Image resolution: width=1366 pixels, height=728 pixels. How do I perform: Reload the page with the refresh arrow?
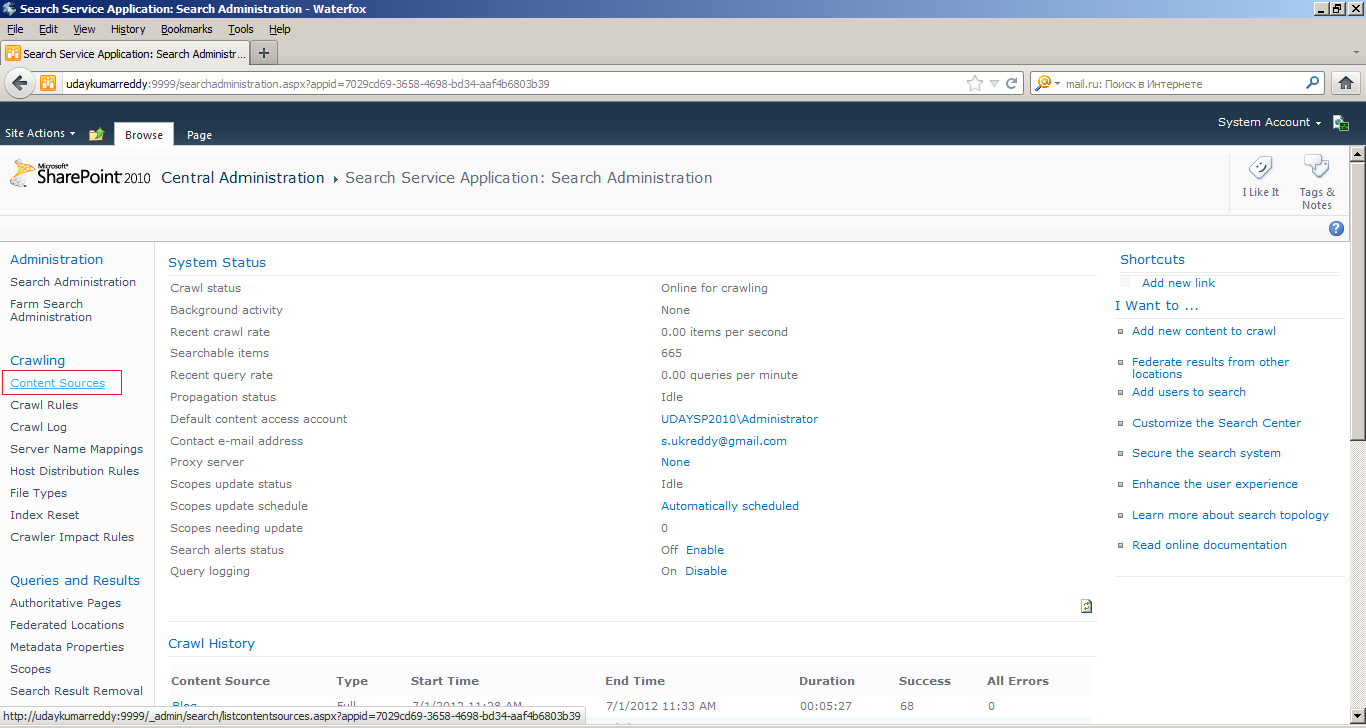(x=1012, y=84)
